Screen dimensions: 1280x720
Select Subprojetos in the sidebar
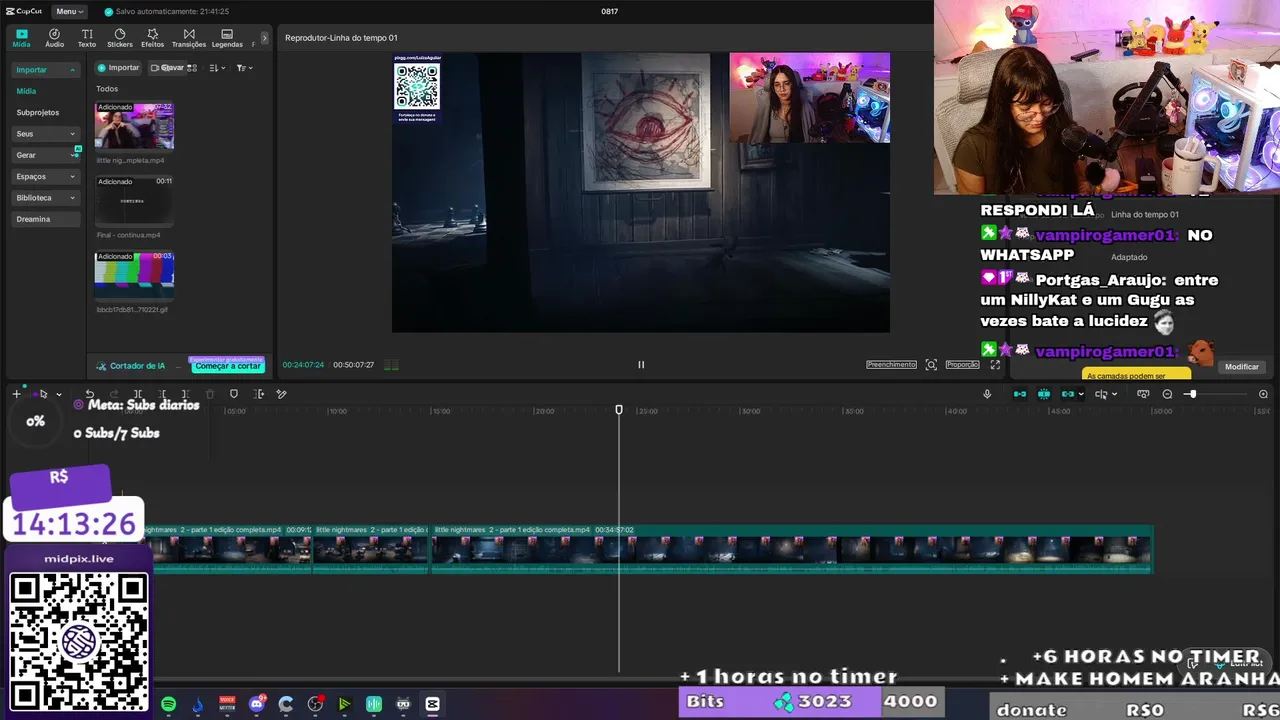(x=38, y=113)
